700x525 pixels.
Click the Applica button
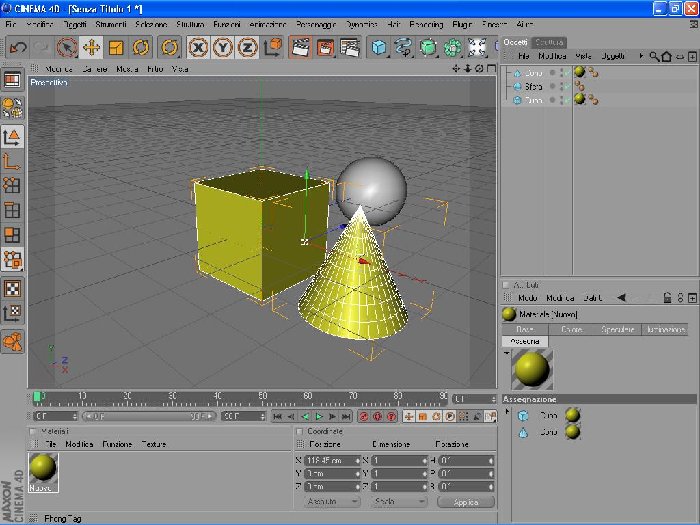tap(466, 502)
